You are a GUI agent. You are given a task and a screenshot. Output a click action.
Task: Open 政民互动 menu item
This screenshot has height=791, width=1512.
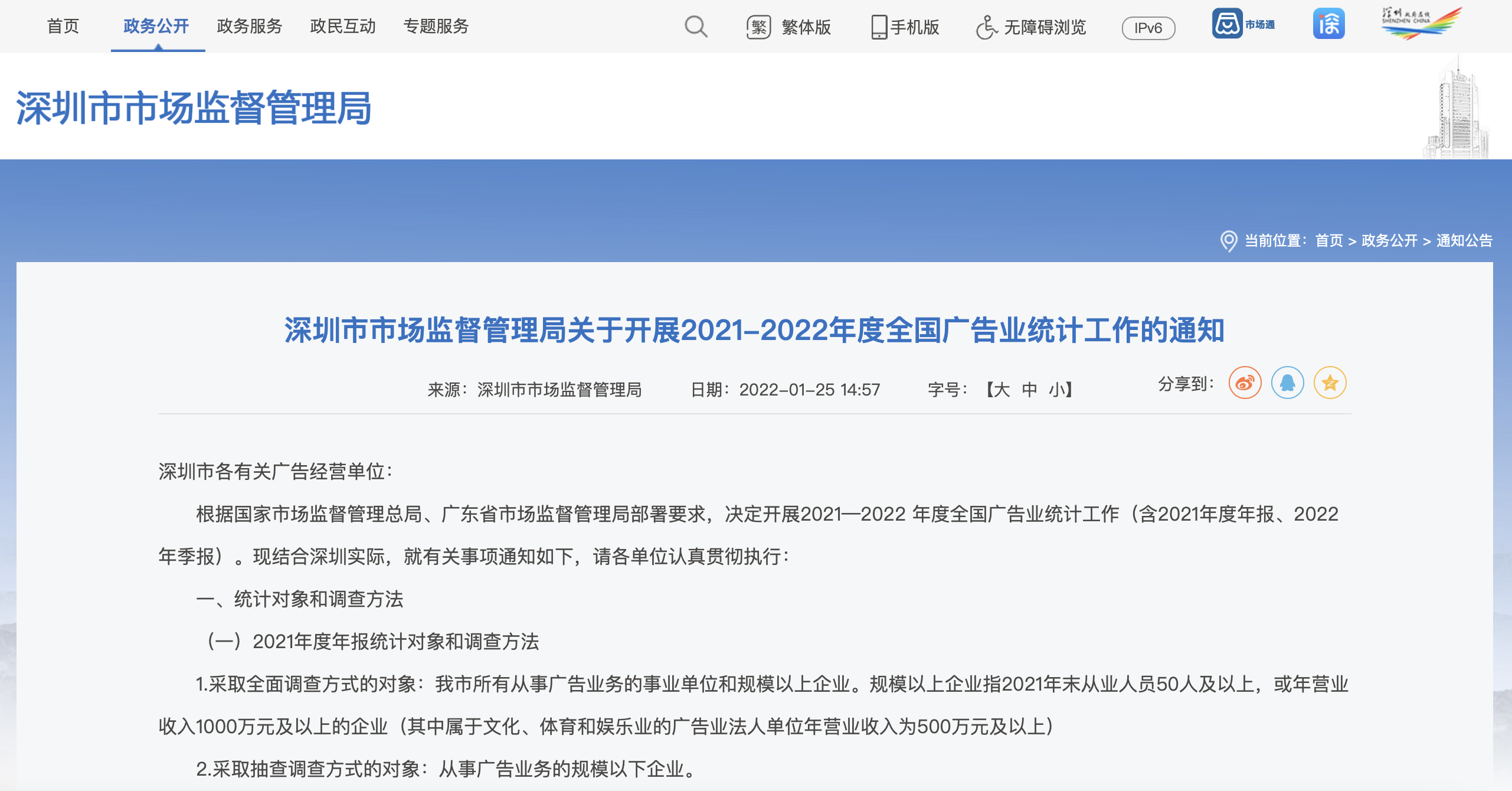[x=343, y=27]
